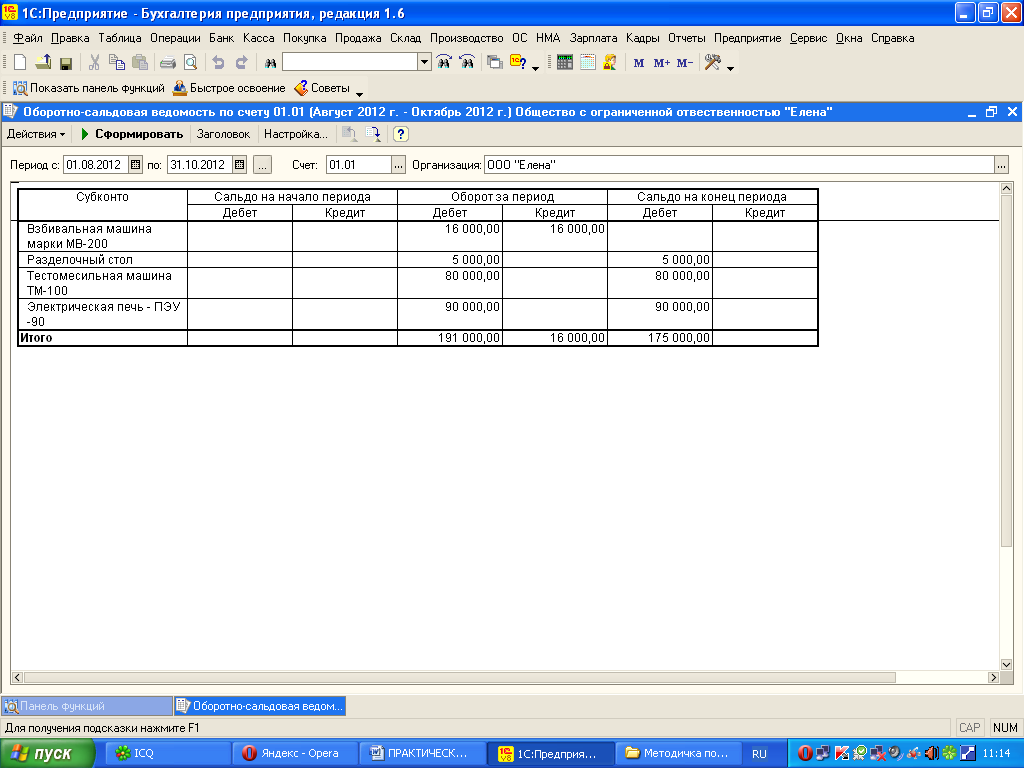Click the пуск Start button
The width and height of the screenshot is (1024, 768).
47,754
